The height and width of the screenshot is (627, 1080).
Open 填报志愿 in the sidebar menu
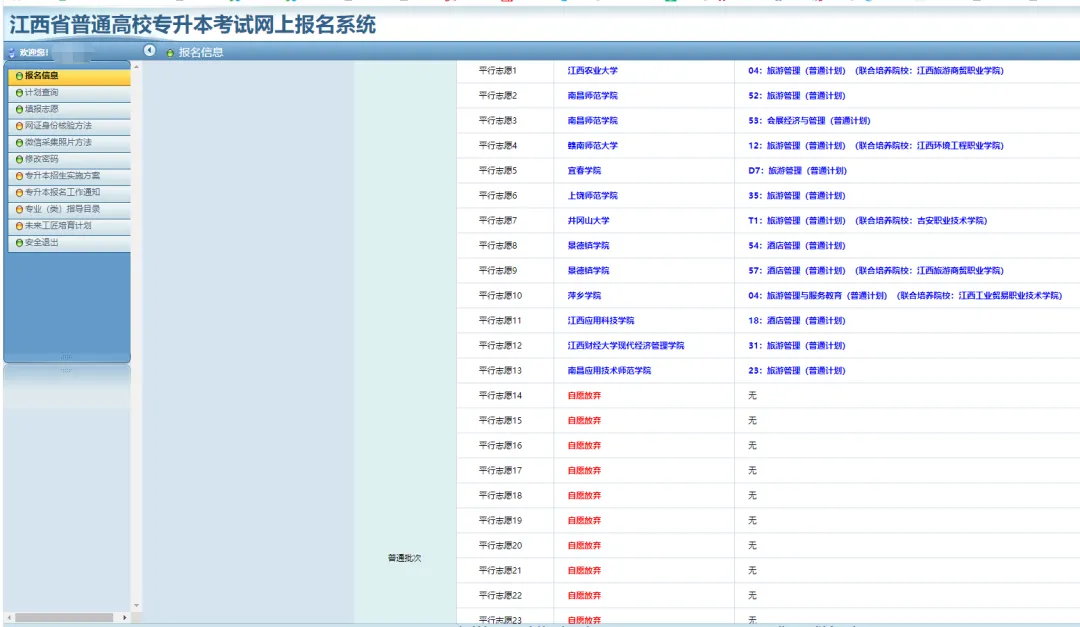tap(69, 109)
